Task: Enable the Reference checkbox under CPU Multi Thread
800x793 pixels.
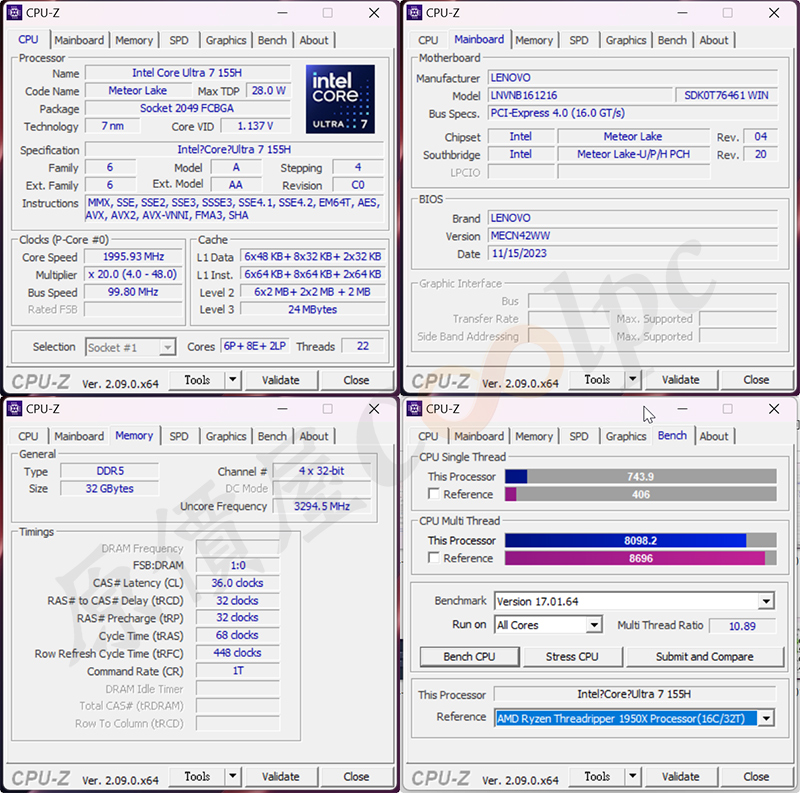Action: (x=434, y=558)
